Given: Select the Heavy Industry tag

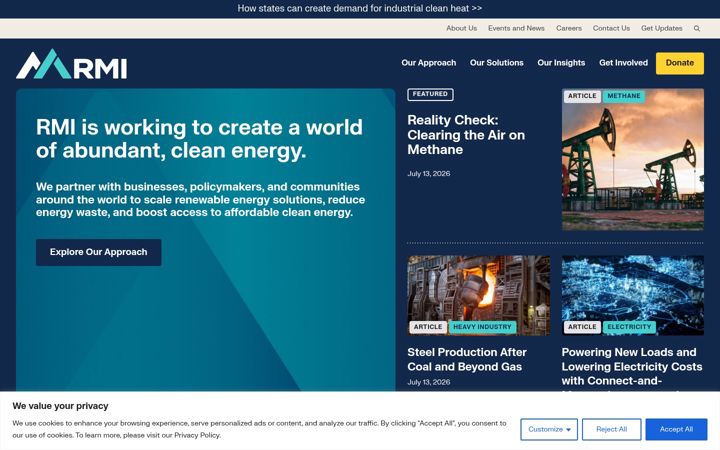Looking at the screenshot, I should pos(482,327).
